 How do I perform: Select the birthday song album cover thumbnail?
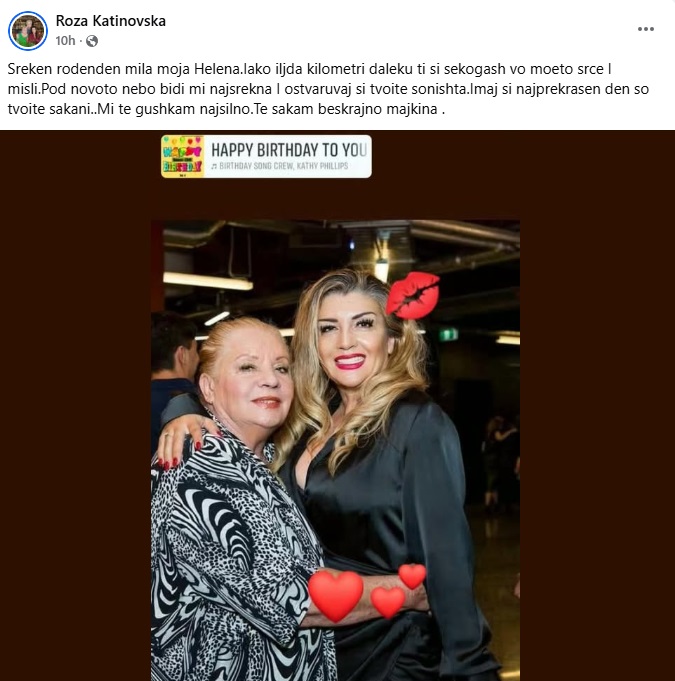[x=182, y=156]
